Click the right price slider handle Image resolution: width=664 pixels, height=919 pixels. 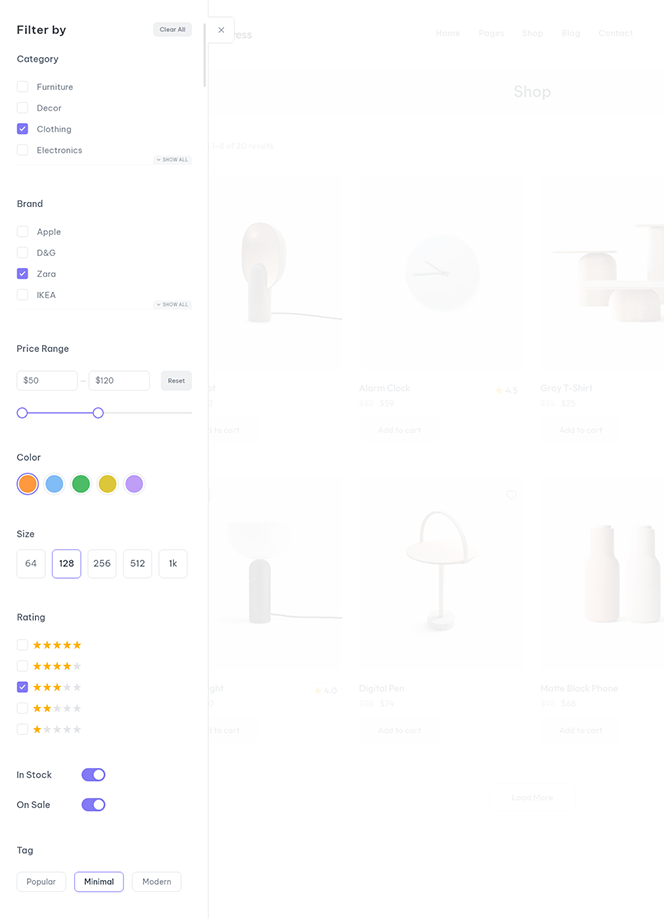(x=98, y=413)
